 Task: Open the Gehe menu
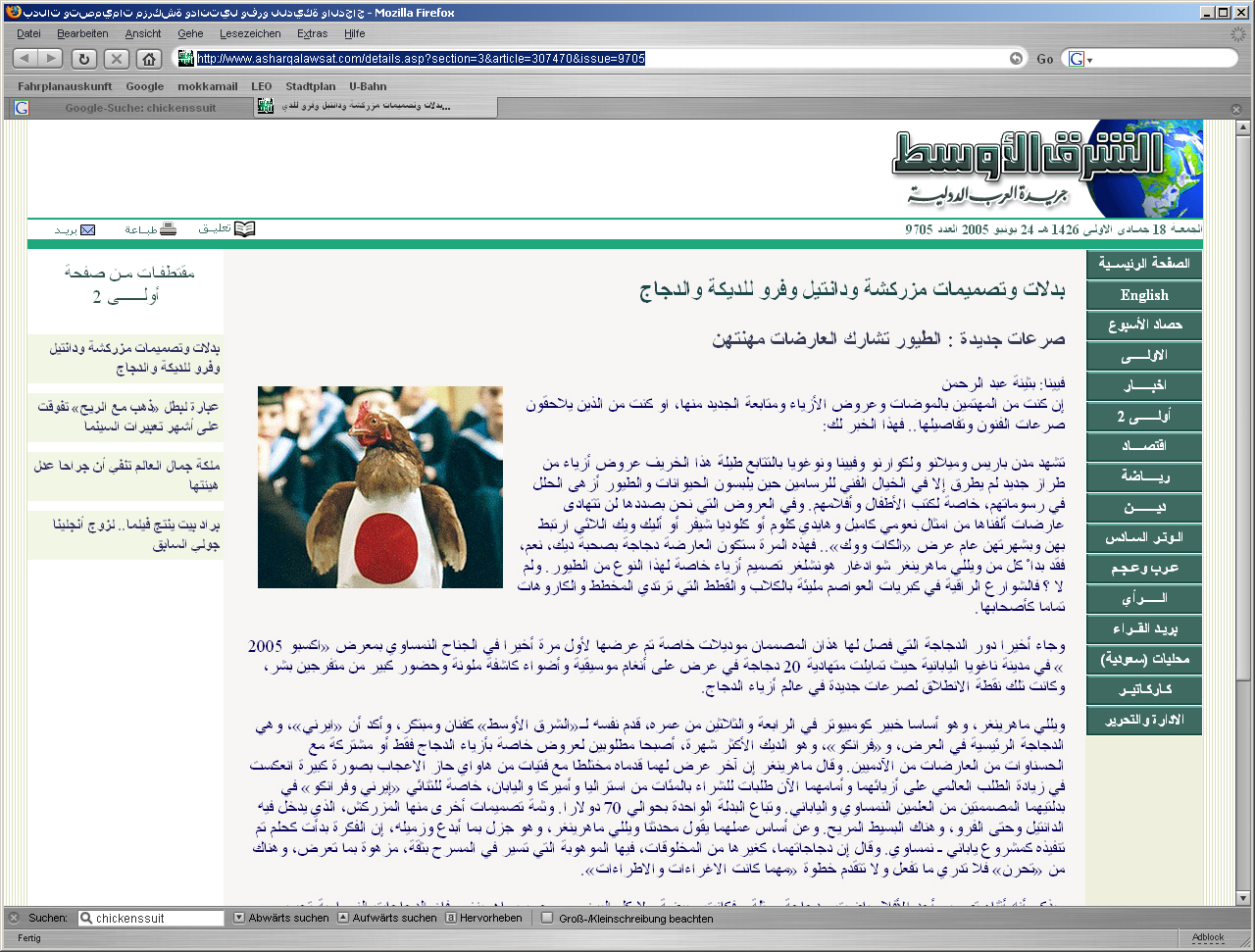190,33
